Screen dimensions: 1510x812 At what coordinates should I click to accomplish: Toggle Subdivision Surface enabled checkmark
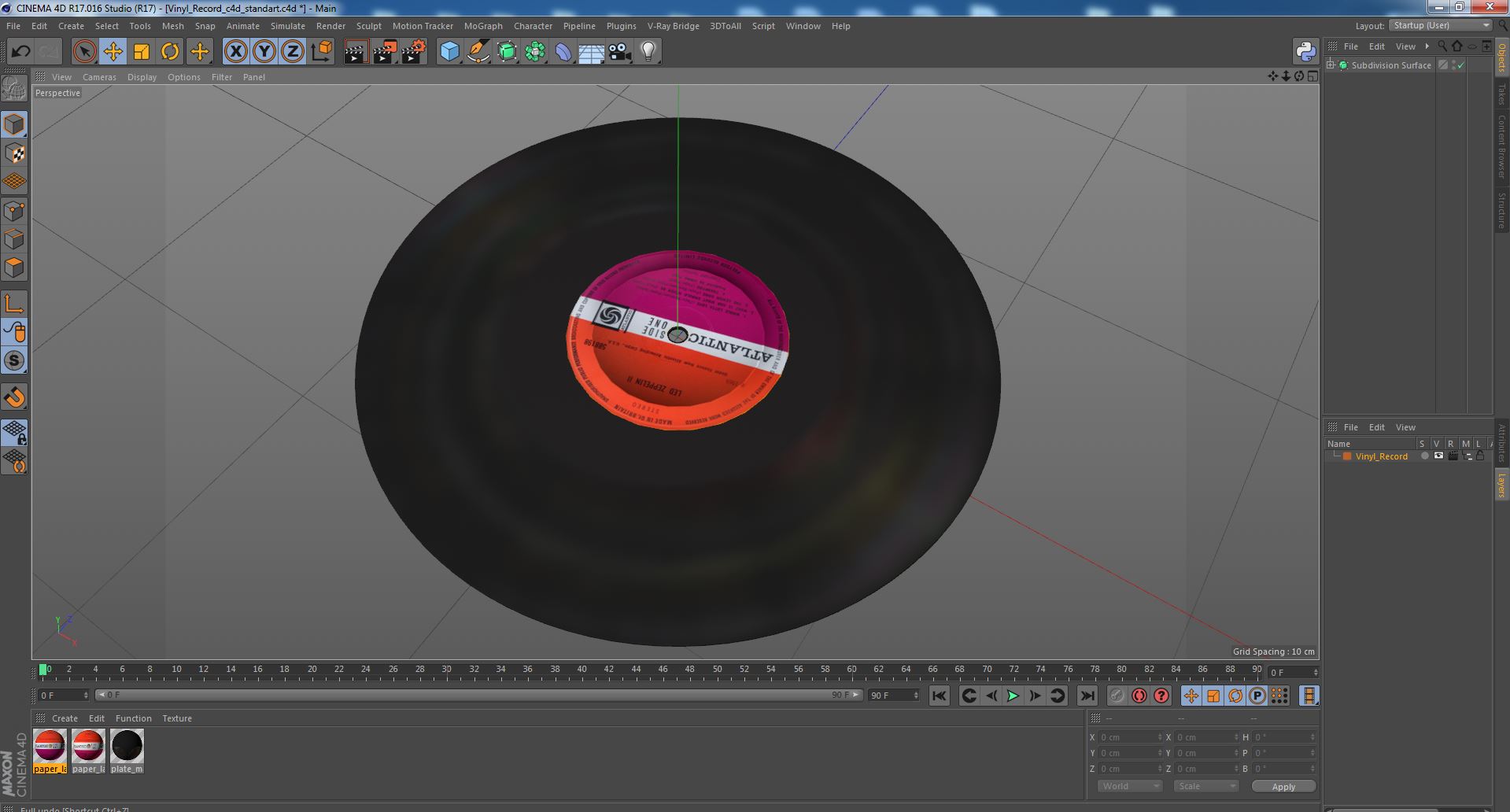pos(1461,65)
